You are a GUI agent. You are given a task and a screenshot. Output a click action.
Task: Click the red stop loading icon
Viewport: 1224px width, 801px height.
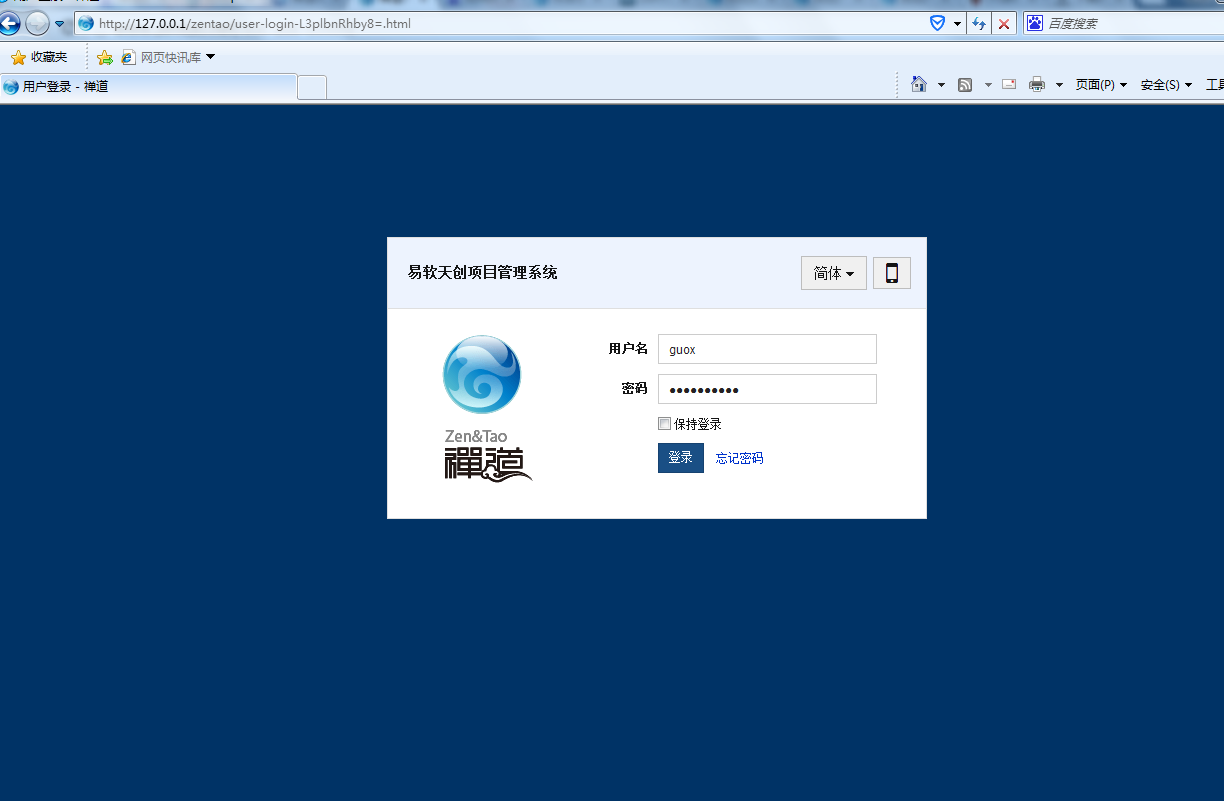click(x=1004, y=23)
